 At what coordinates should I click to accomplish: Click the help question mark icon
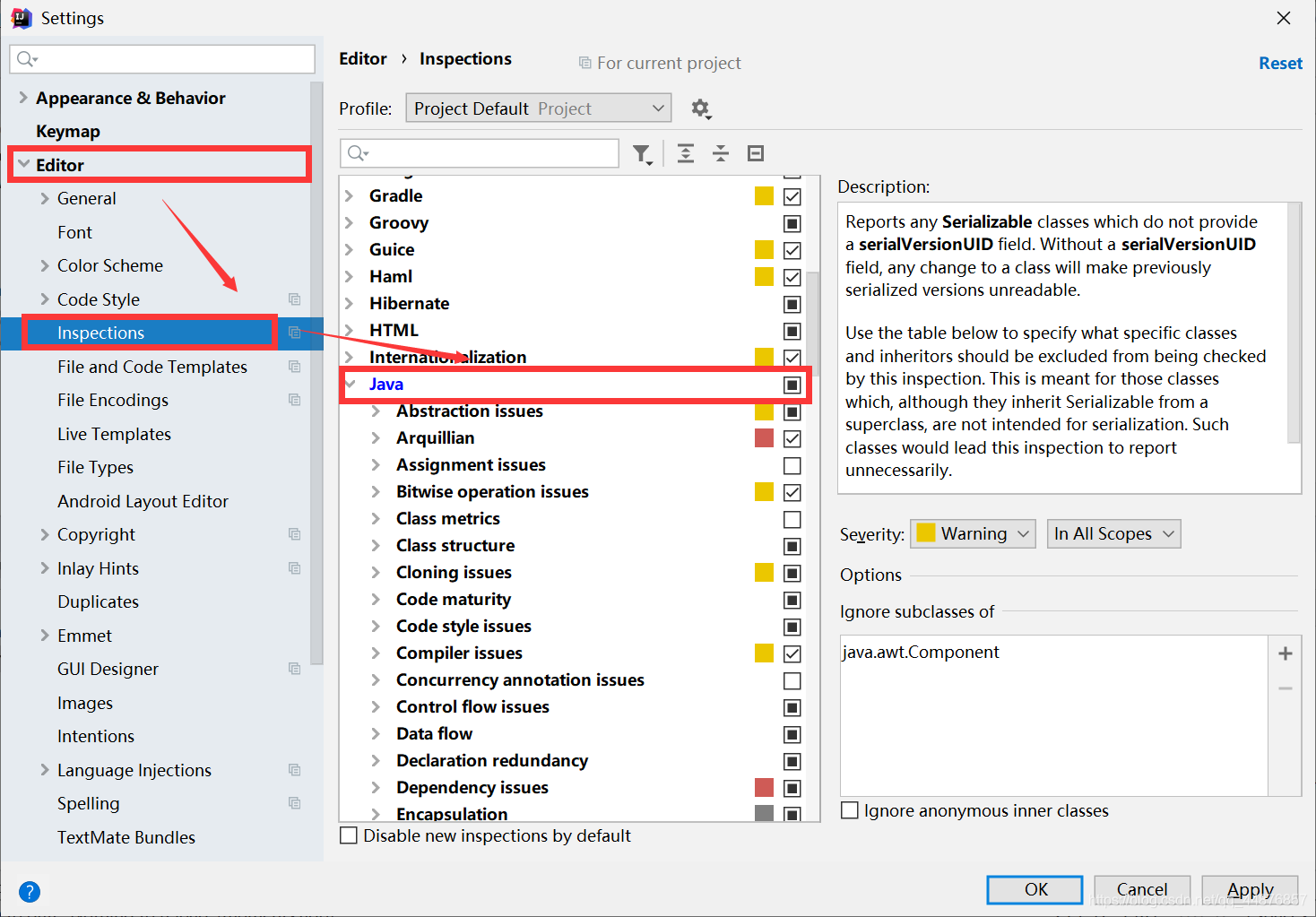pos(30,892)
